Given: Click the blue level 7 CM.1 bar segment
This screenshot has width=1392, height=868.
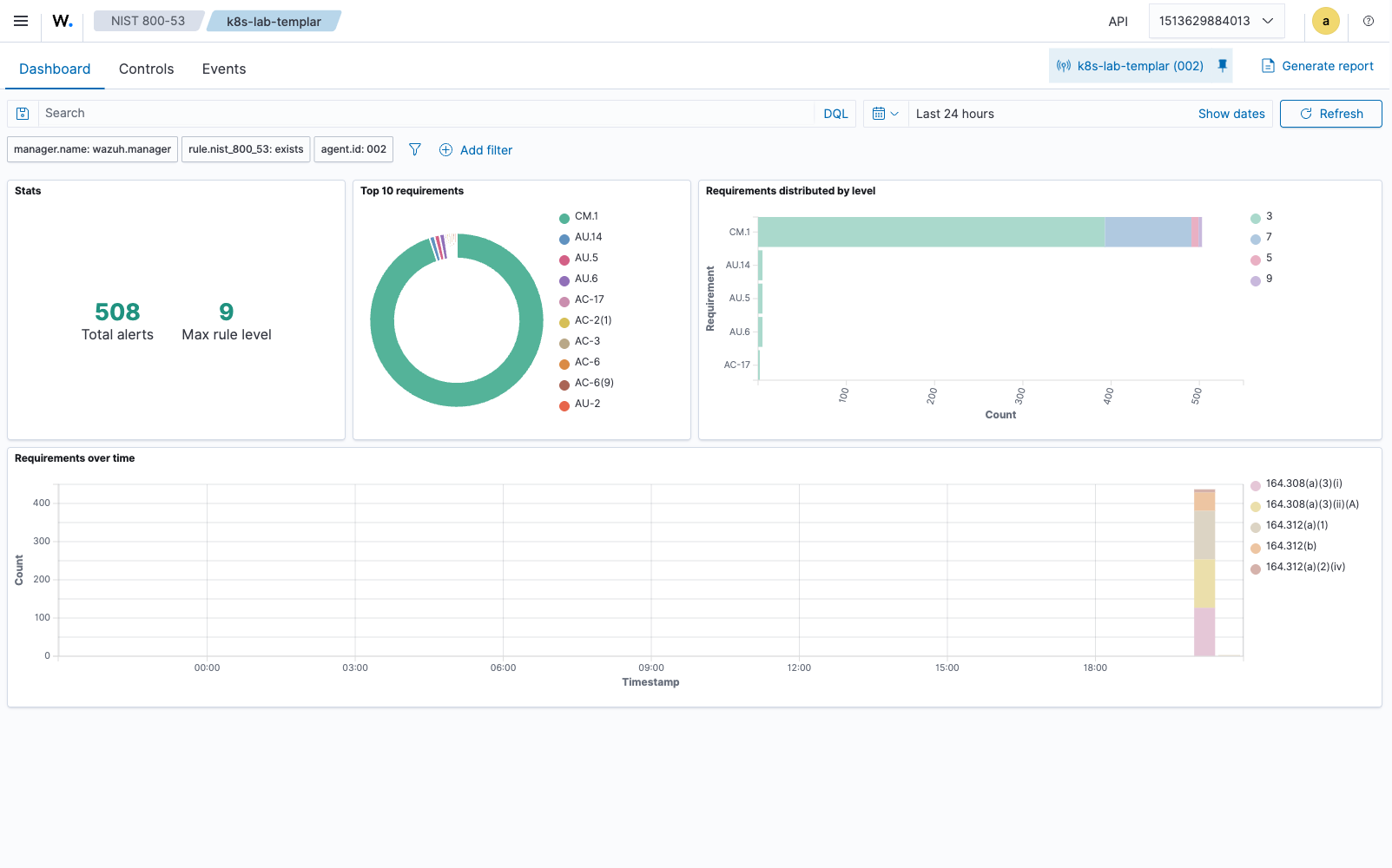Looking at the screenshot, I should pos(1148,232).
